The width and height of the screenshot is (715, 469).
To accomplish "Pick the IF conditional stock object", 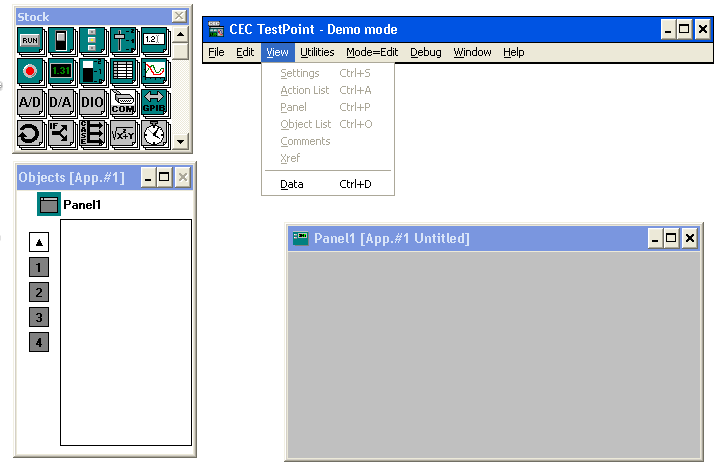I will click(x=62, y=134).
